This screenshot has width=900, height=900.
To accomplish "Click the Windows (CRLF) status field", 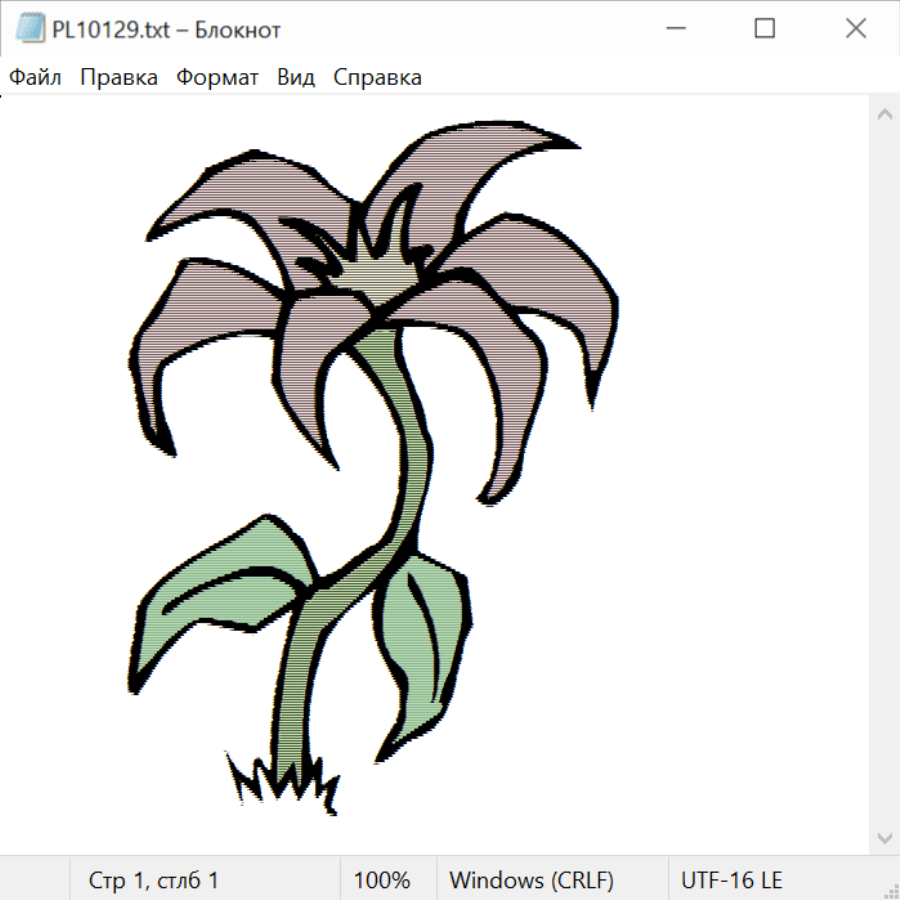I will 531,880.
